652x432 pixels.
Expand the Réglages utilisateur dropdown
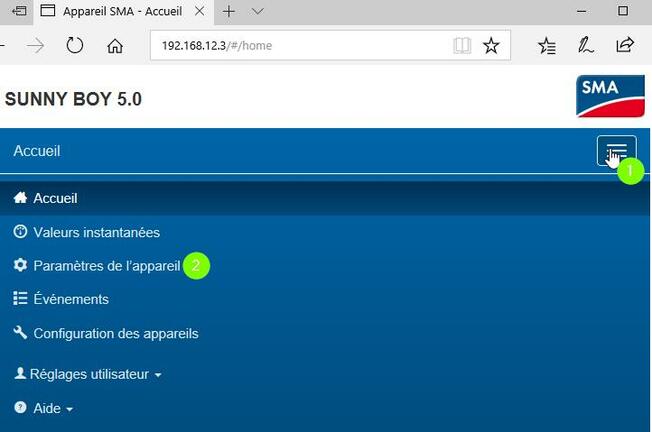pyautogui.click(x=88, y=374)
